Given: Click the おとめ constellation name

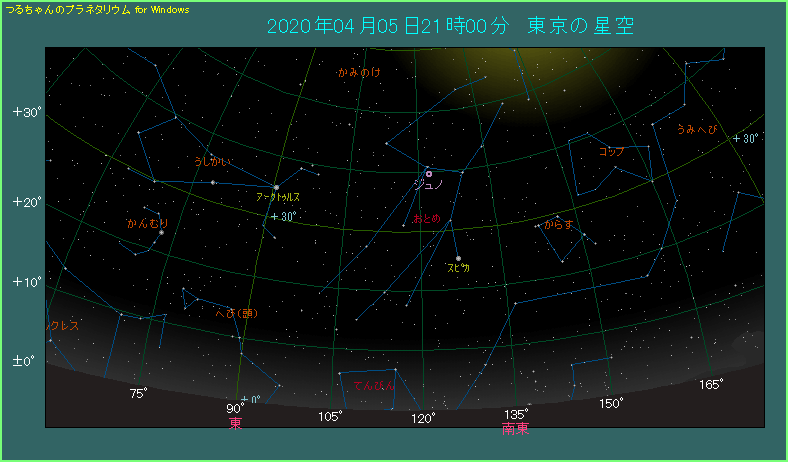Looking at the screenshot, I should click(426, 218).
